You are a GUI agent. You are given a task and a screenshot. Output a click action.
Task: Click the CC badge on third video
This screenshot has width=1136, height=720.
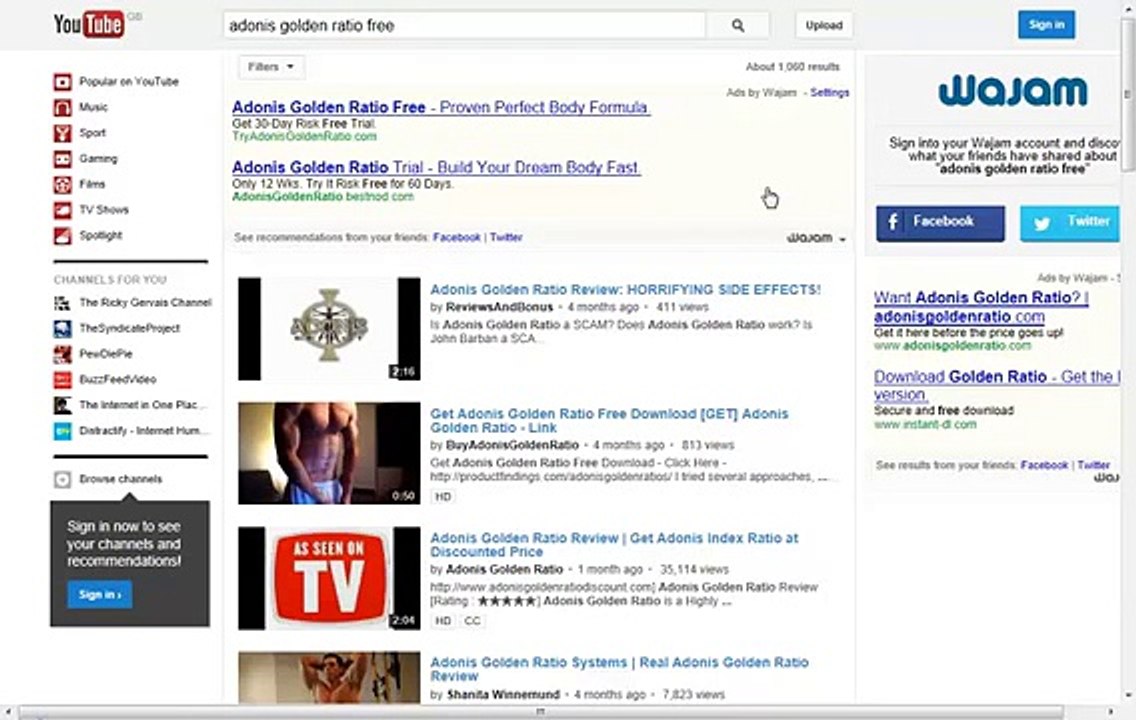(x=472, y=621)
